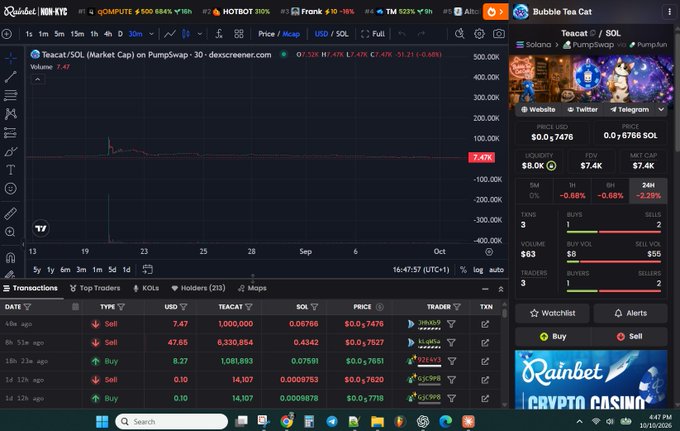Select the ruler measure tool
The width and height of the screenshot is (680, 431).
point(11,213)
